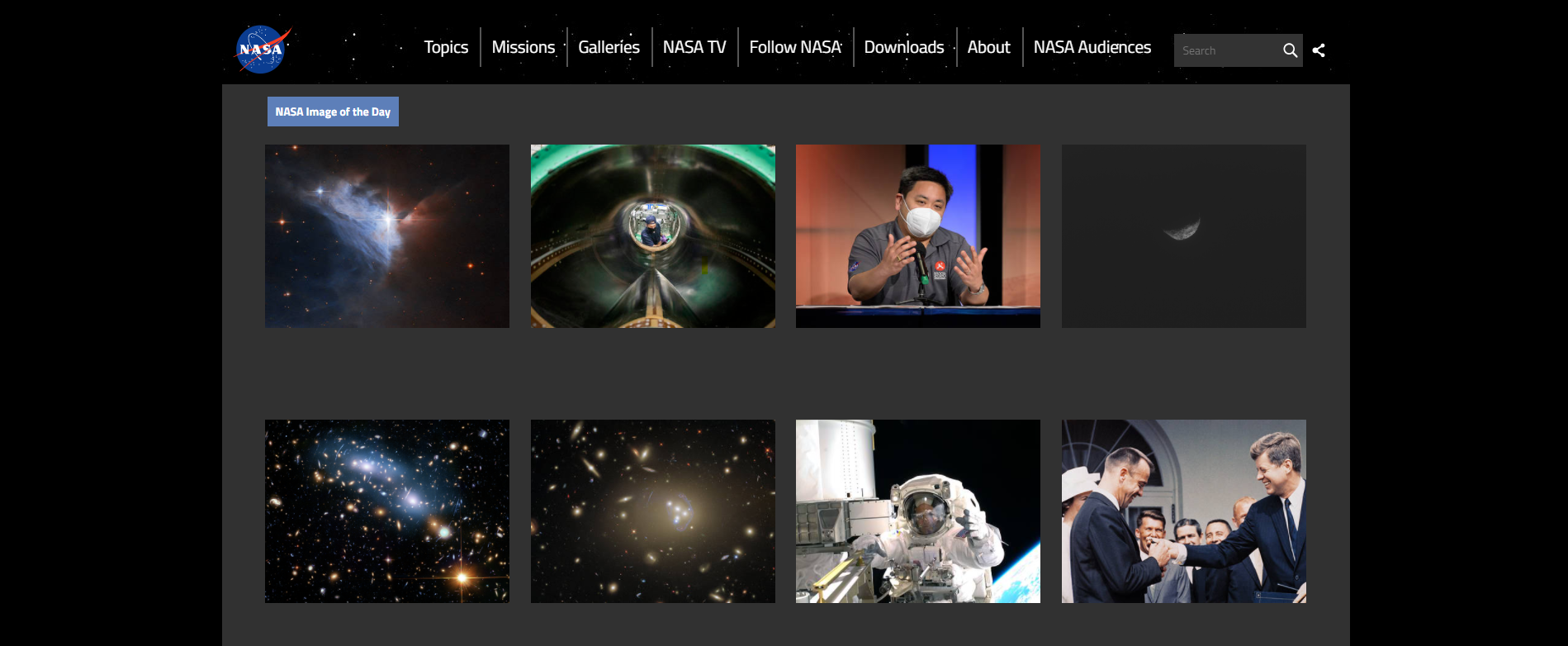Open the NASA Audiences menu
Viewport: 1568px width, 646px height.
pos(1092,47)
